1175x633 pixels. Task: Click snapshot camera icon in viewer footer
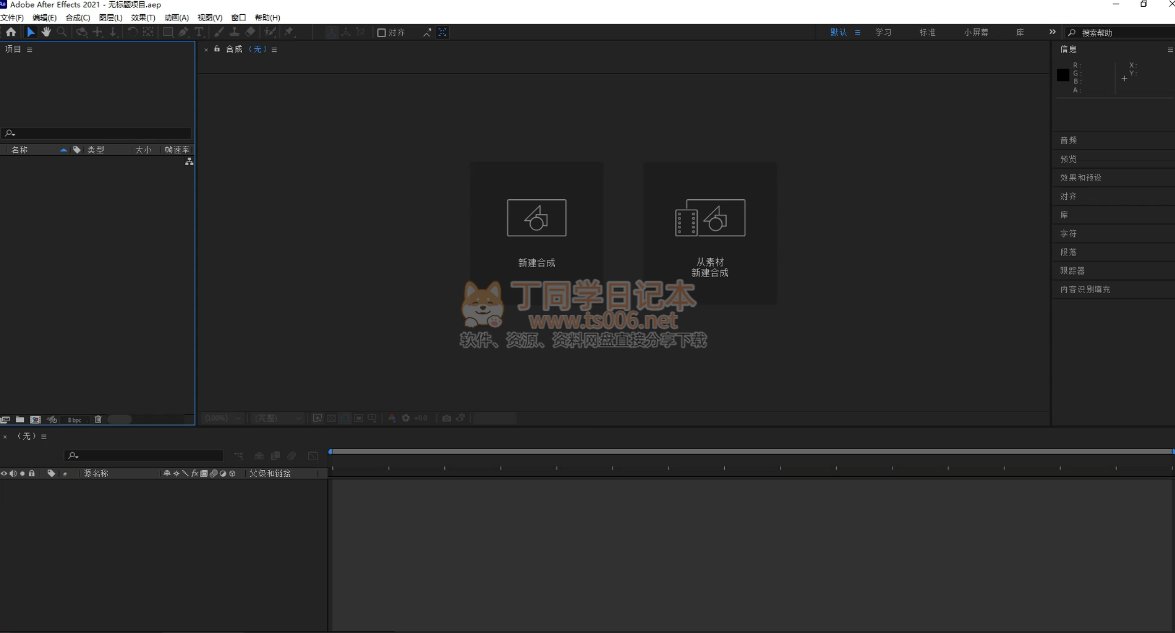pos(447,418)
